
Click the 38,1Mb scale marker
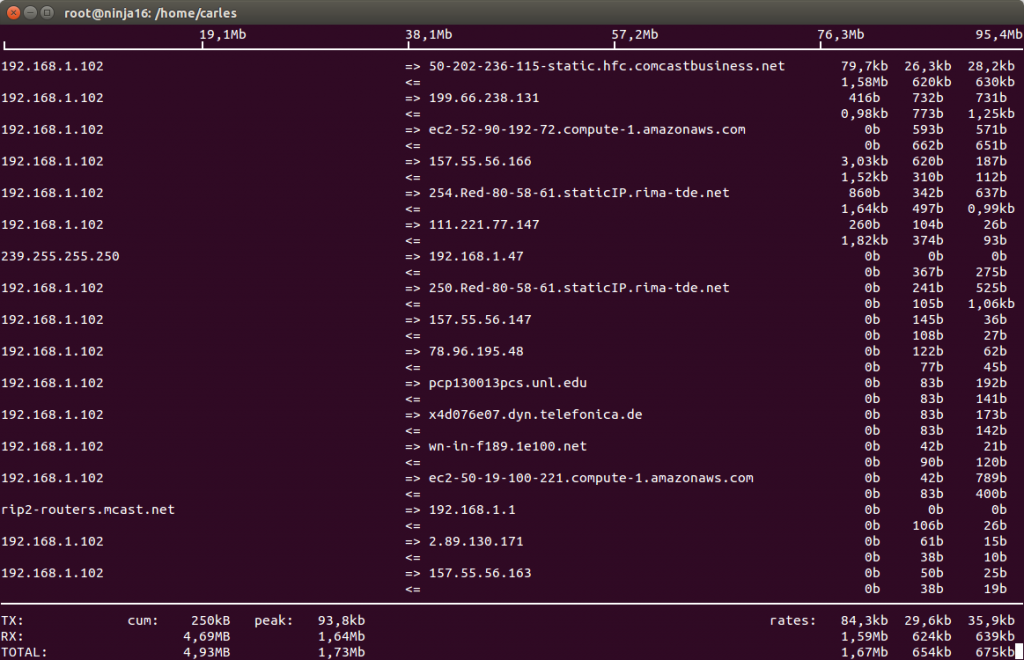coord(429,35)
